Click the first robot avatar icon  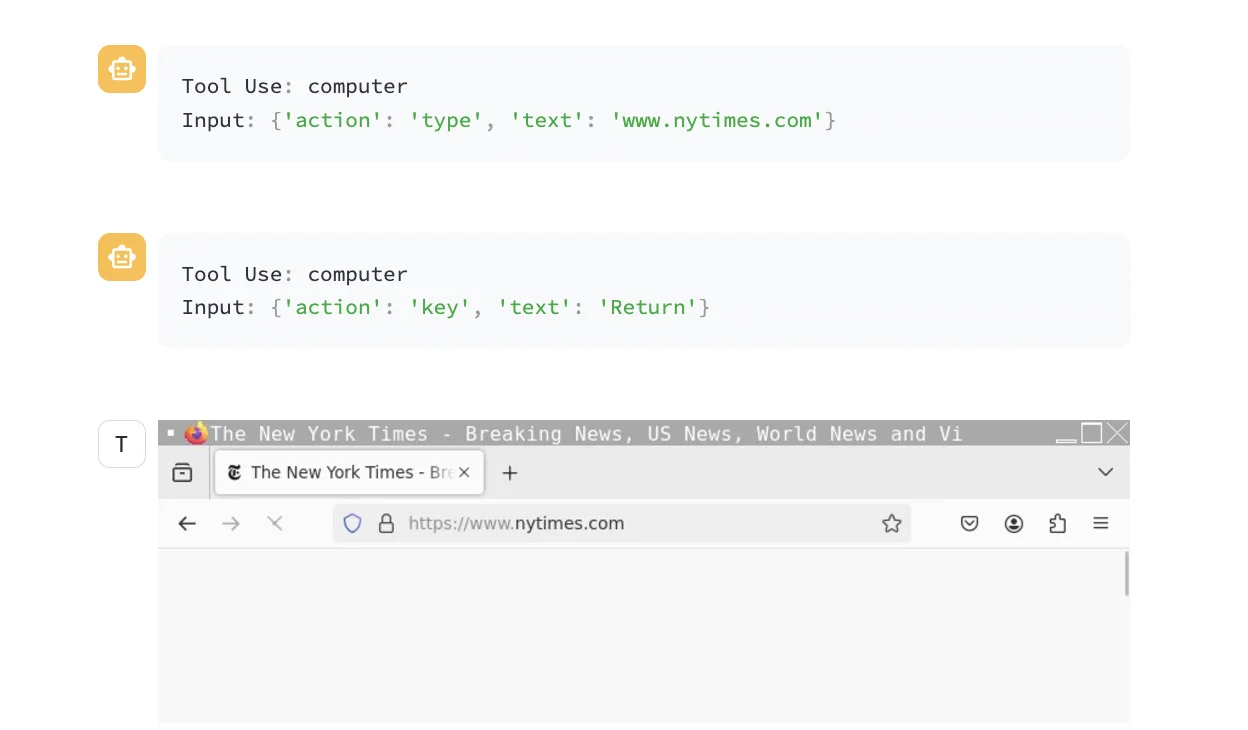pos(122,69)
